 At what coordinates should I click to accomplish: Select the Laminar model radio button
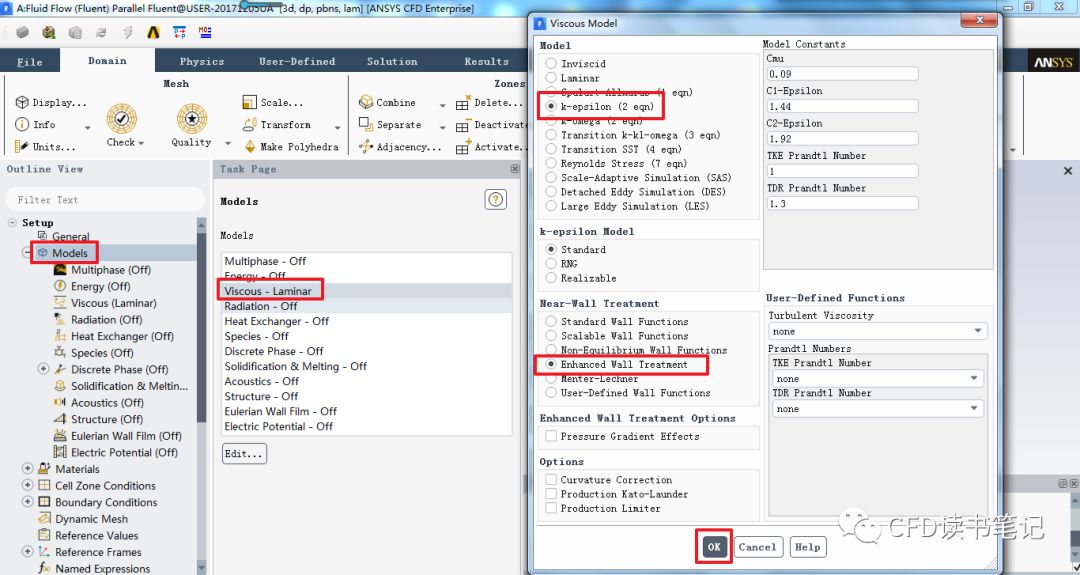point(551,78)
